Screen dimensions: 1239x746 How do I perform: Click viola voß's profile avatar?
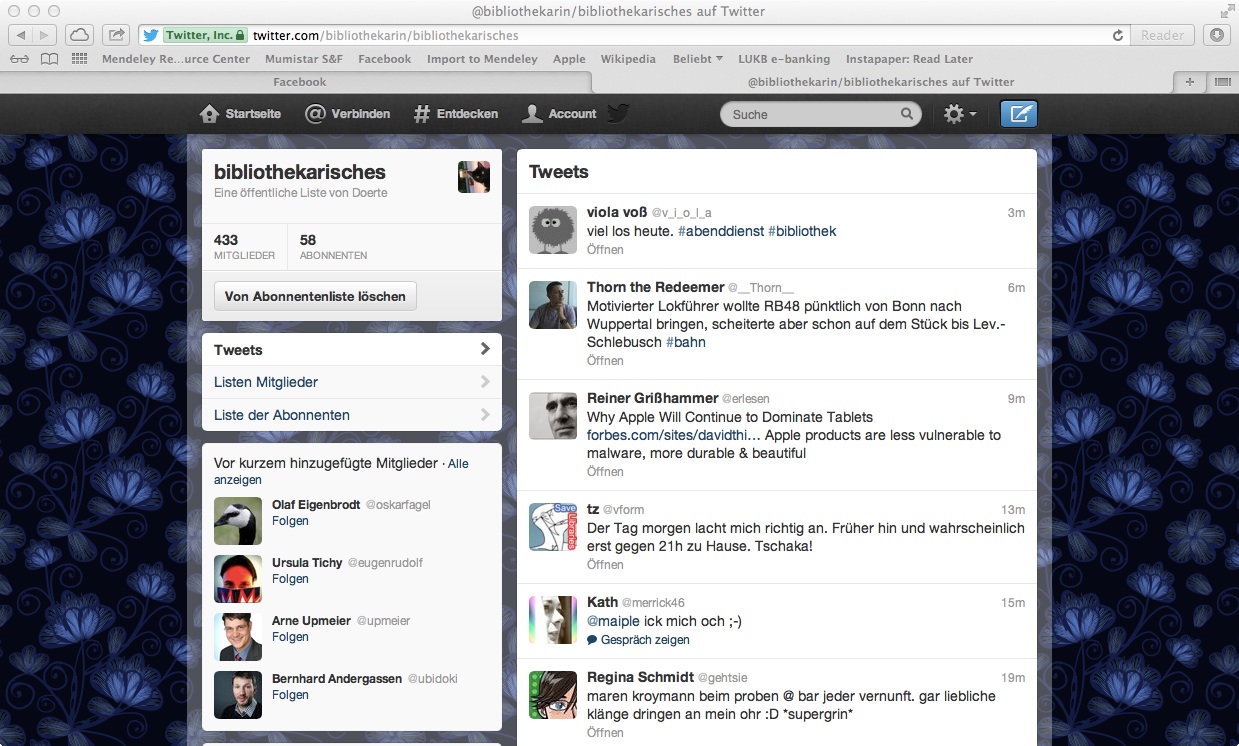553,230
